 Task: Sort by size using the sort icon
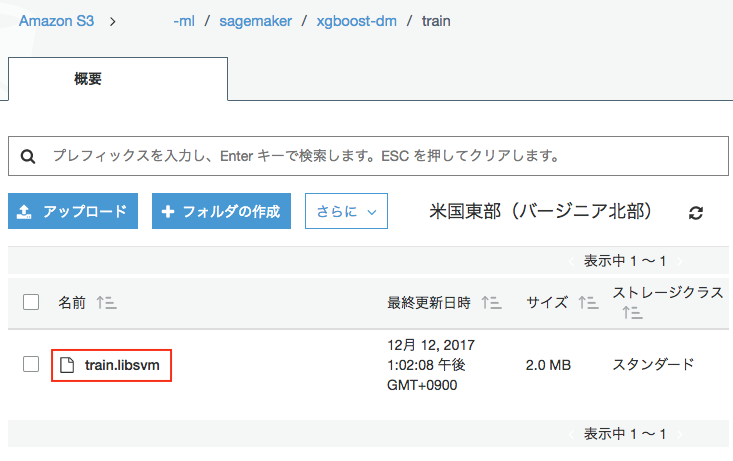pyautogui.click(x=587, y=302)
